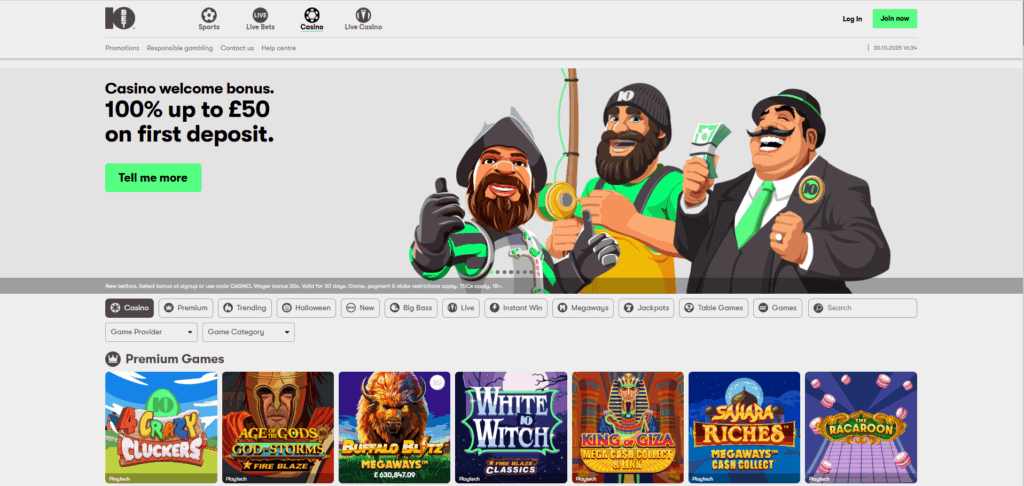Filter games by Halloween category
The width and height of the screenshot is (1024, 486).
[306, 308]
